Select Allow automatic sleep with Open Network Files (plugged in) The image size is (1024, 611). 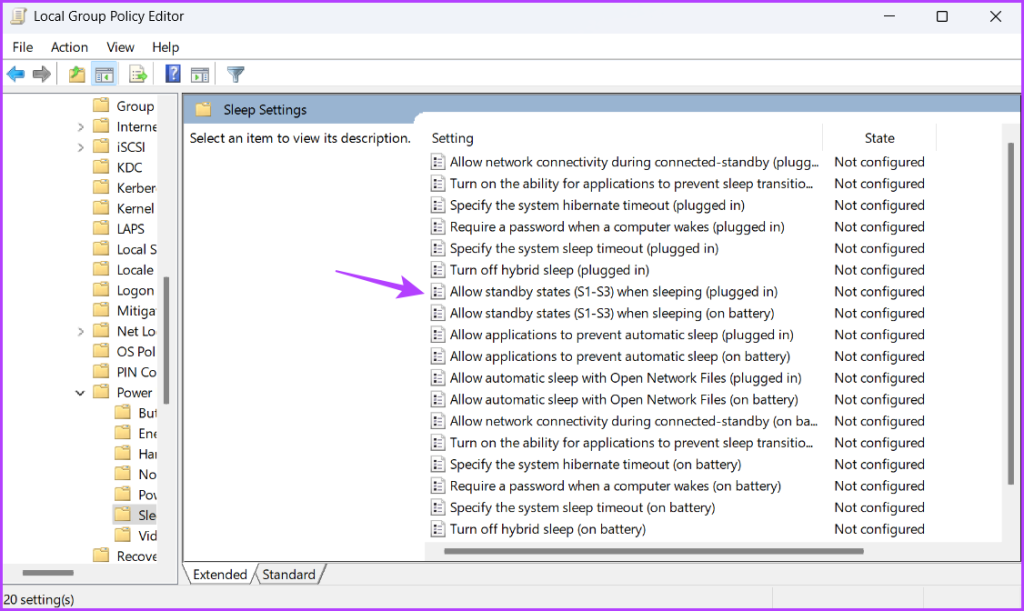(x=626, y=378)
